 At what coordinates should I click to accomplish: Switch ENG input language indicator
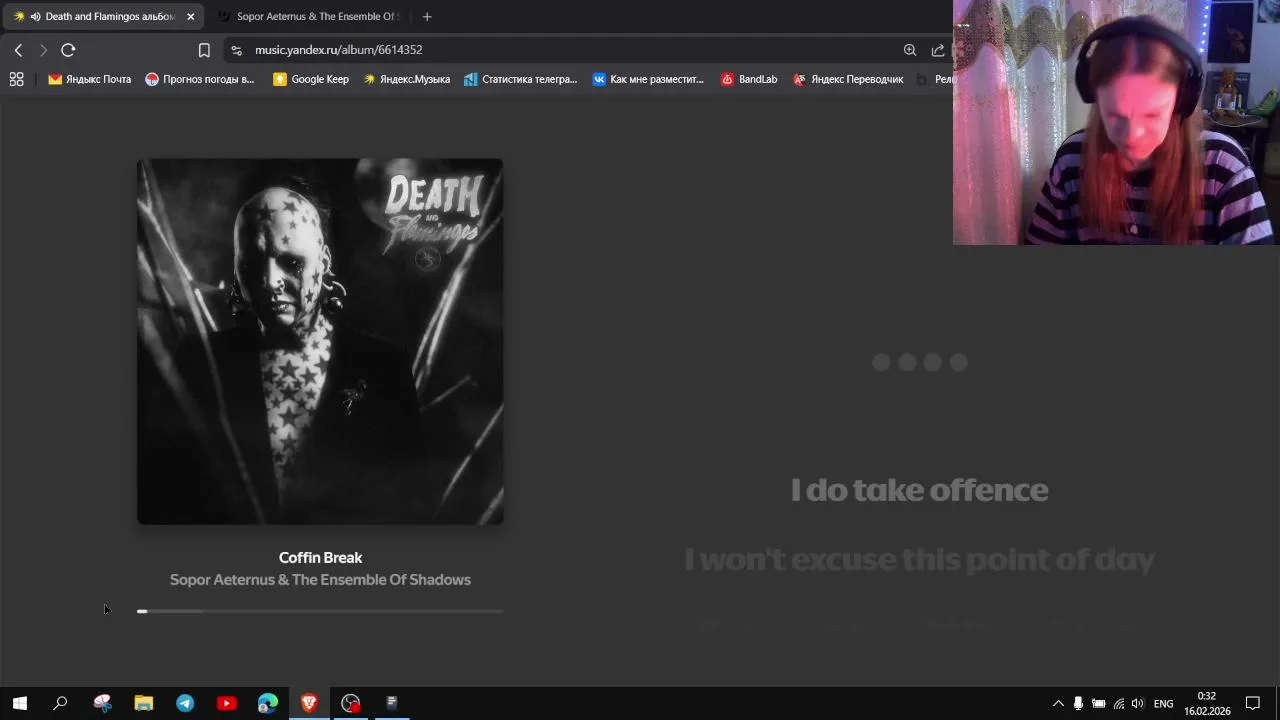pos(1163,703)
